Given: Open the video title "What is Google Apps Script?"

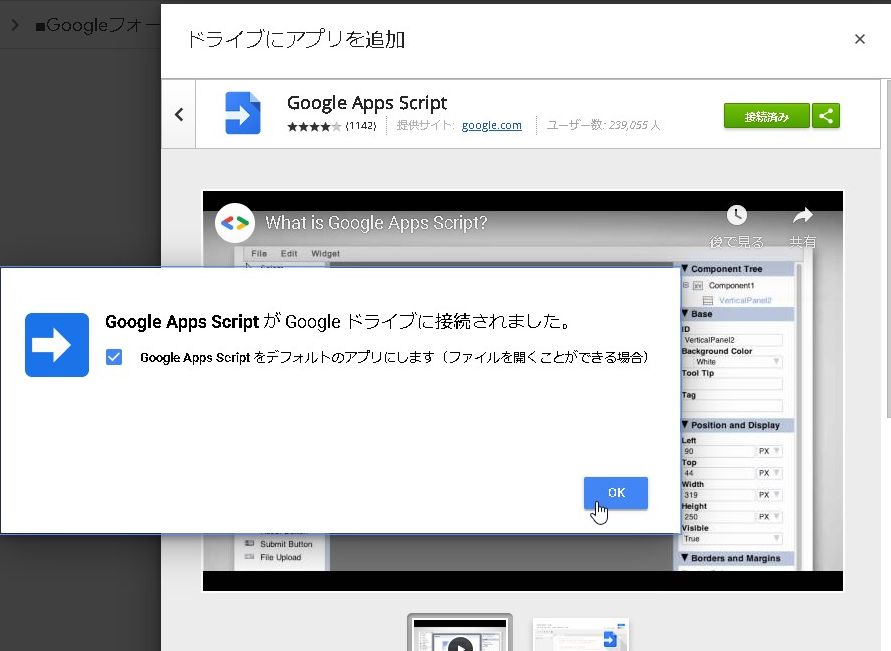Looking at the screenshot, I should (x=376, y=223).
